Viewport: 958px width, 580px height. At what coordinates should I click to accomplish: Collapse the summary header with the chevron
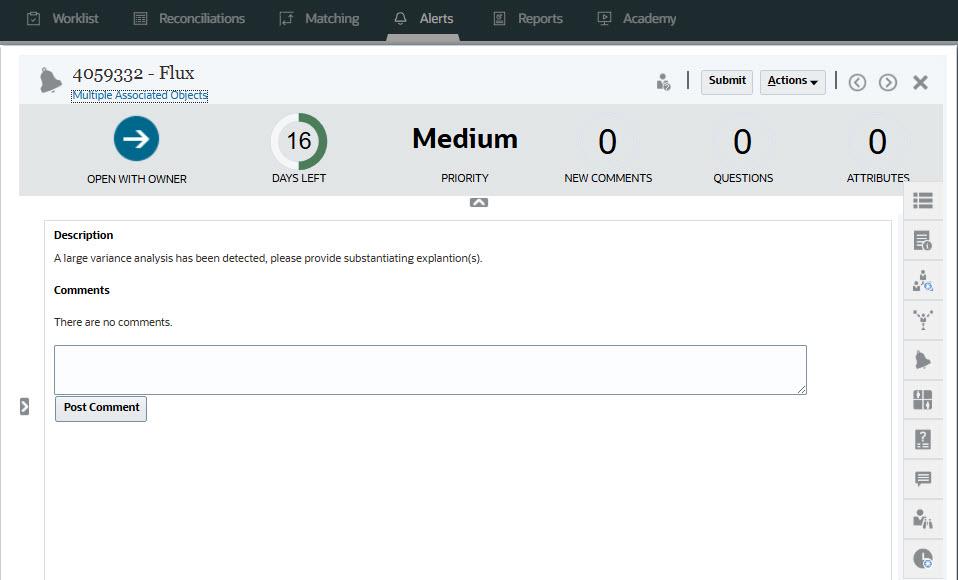tap(479, 202)
